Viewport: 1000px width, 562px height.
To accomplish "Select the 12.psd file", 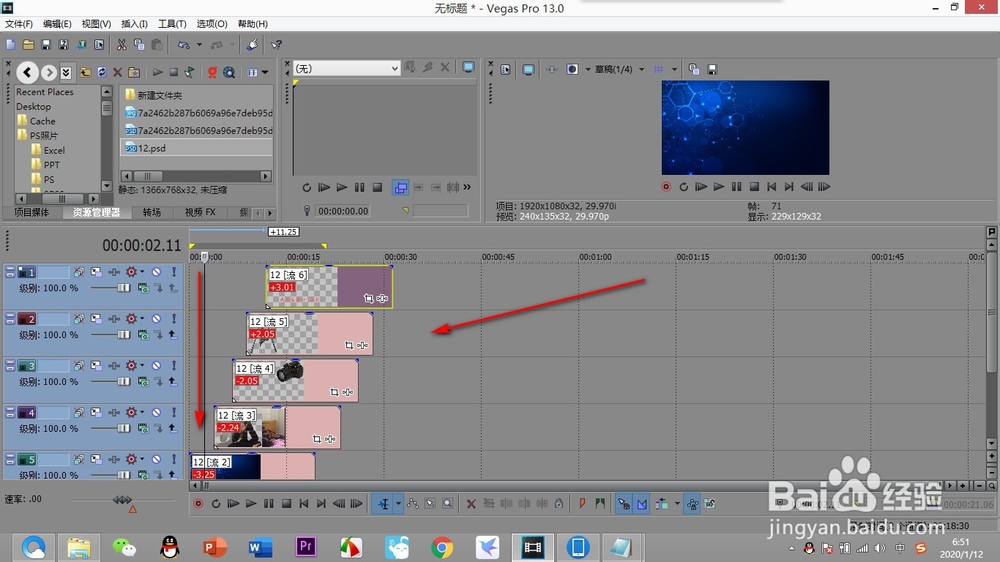I will point(196,148).
